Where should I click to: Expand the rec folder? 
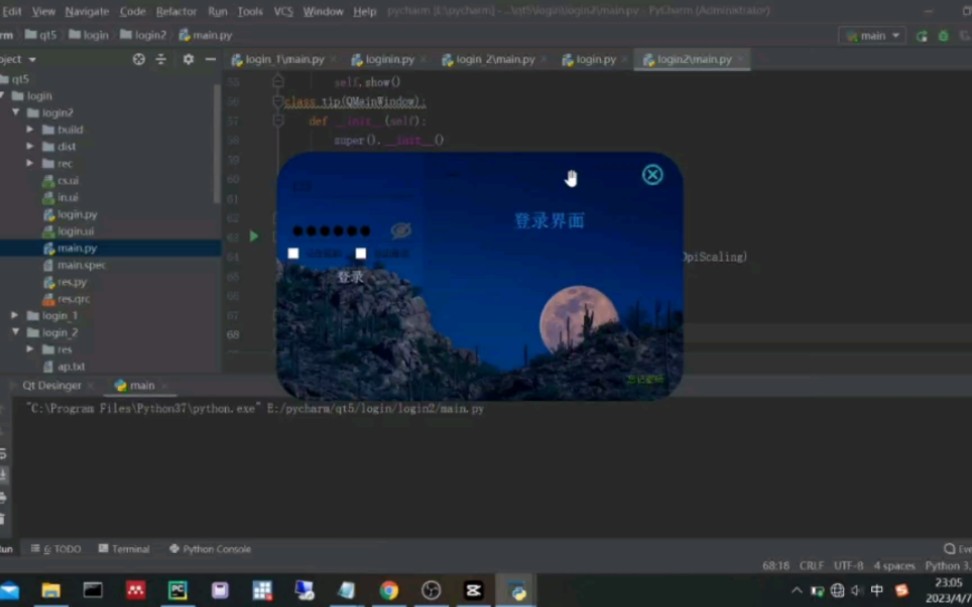30,164
